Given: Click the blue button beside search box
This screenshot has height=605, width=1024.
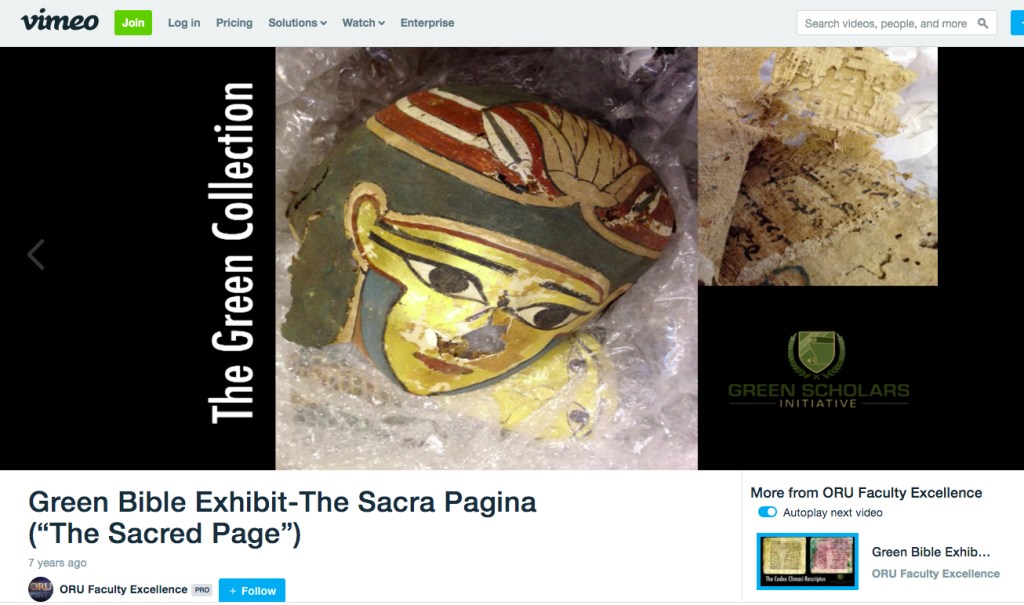Looking at the screenshot, I should [x=1017, y=23].
